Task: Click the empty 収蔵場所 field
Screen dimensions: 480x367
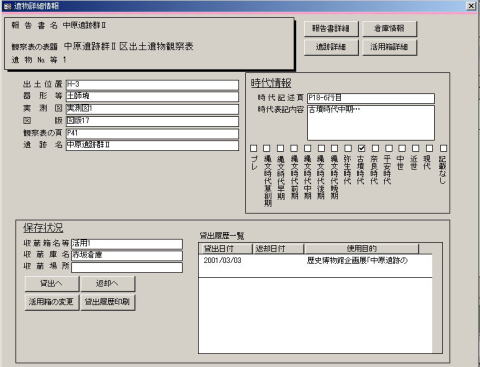Action: [127, 267]
